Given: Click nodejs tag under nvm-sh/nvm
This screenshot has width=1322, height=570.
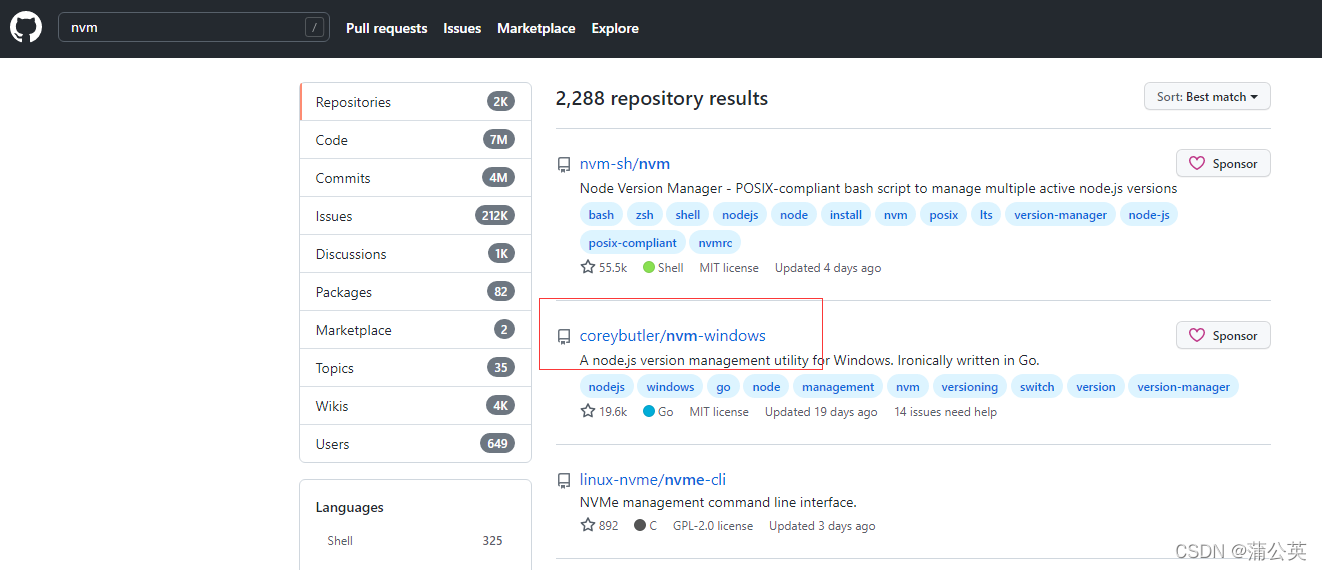Looking at the screenshot, I should point(740,215).
